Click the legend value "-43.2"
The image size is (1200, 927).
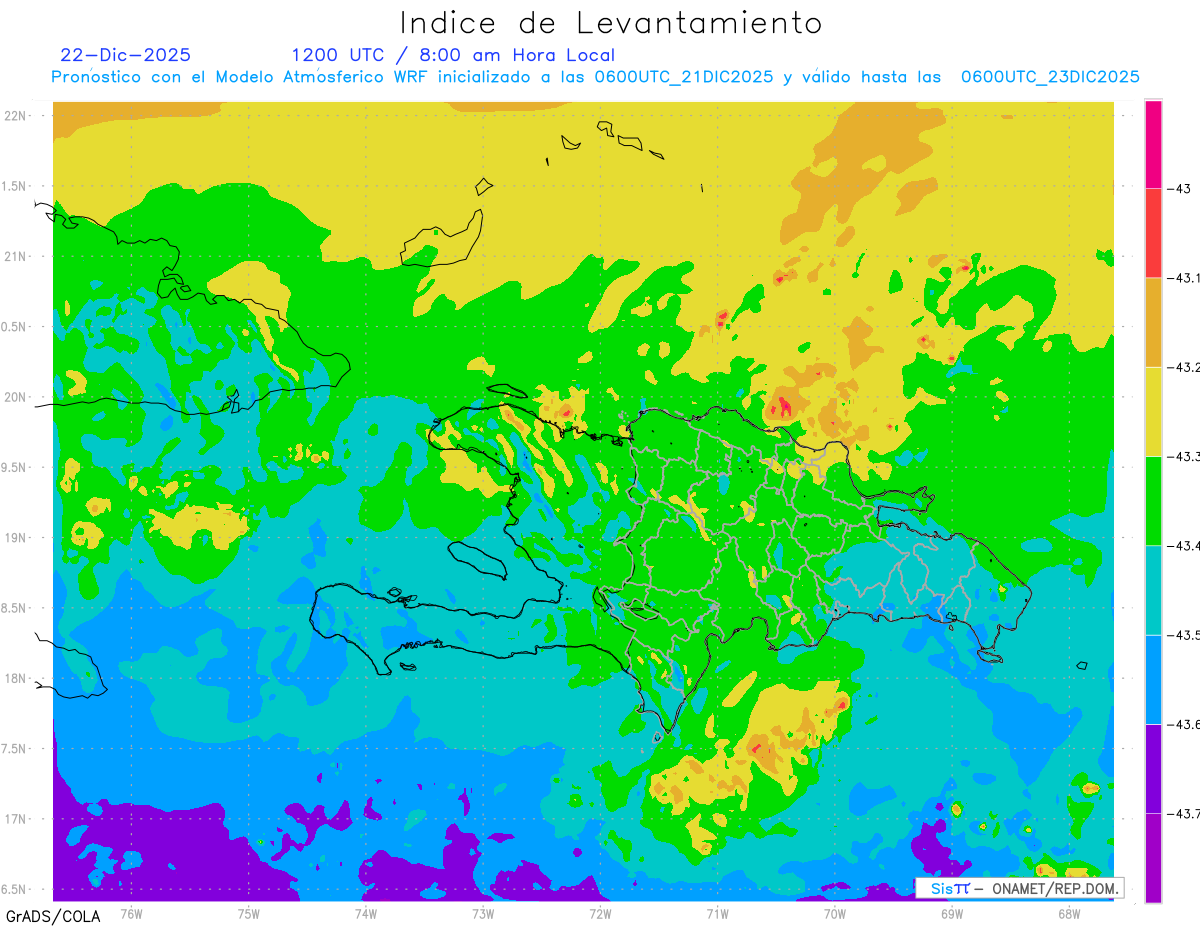point(1184,367)
